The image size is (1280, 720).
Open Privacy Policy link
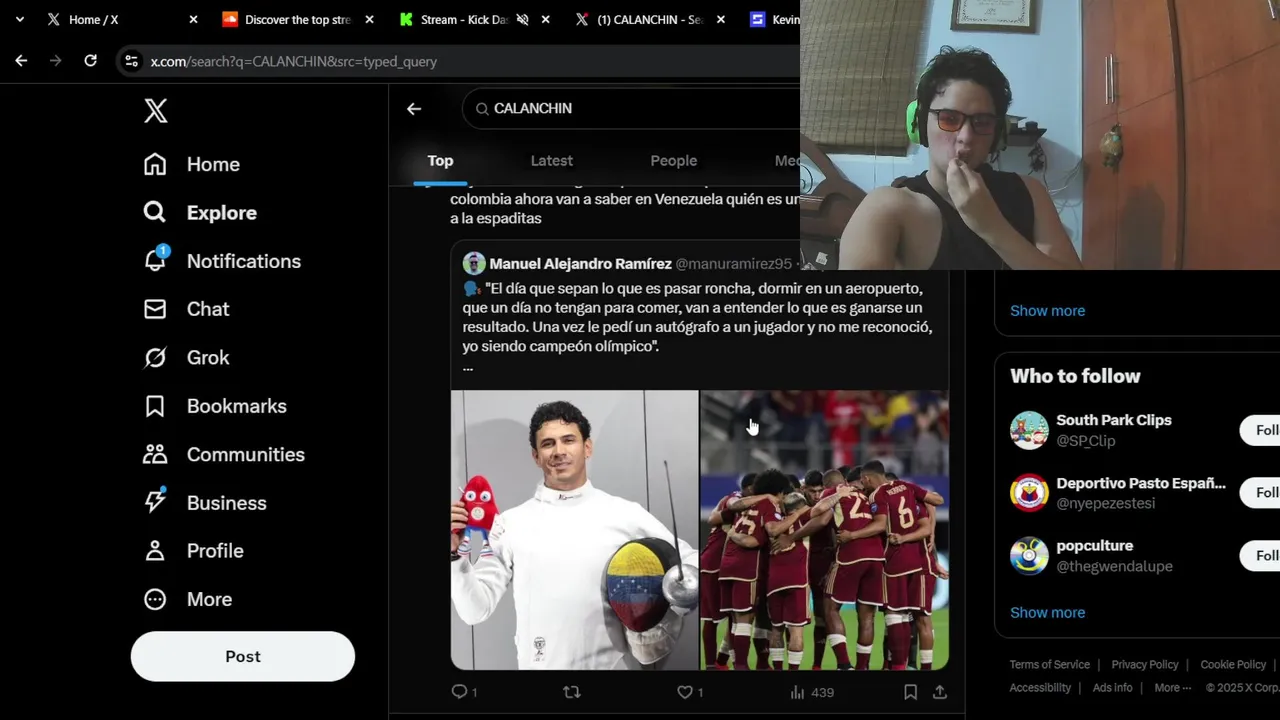click(1145, 665)
